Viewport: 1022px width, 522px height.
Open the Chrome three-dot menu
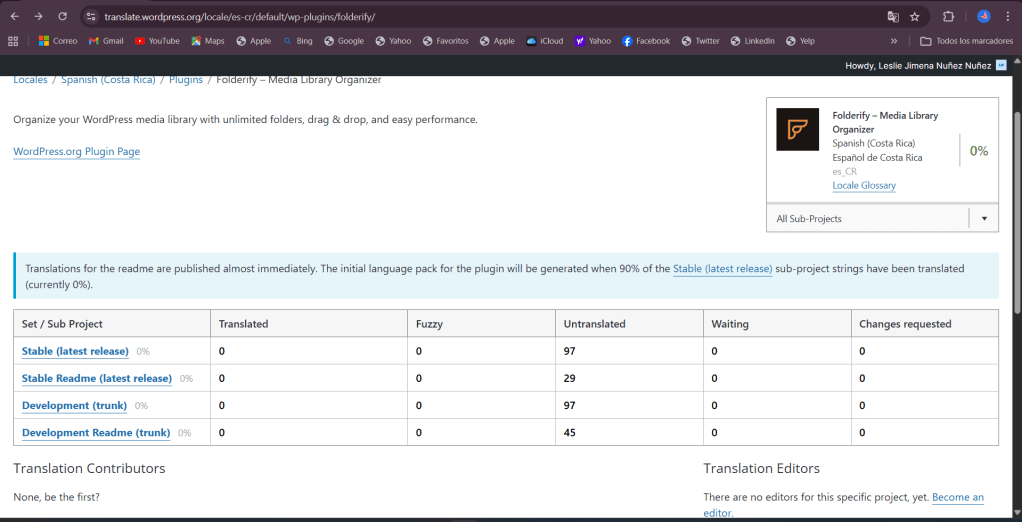[1008, 17]
